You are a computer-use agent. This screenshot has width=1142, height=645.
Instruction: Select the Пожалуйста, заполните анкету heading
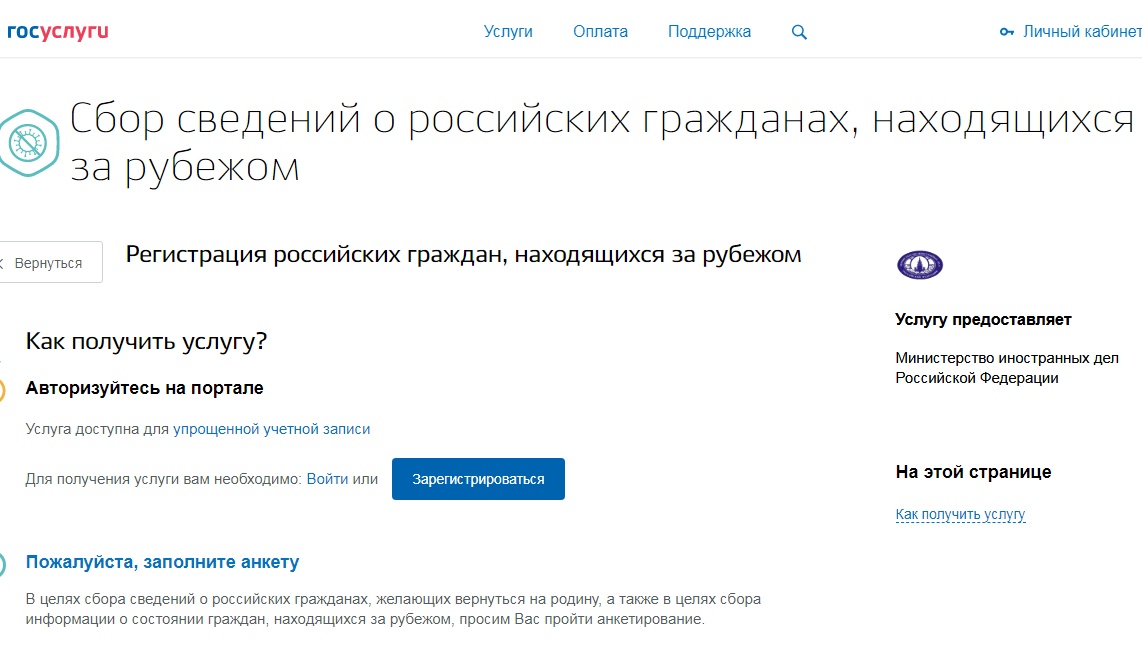tap(162, 562)
